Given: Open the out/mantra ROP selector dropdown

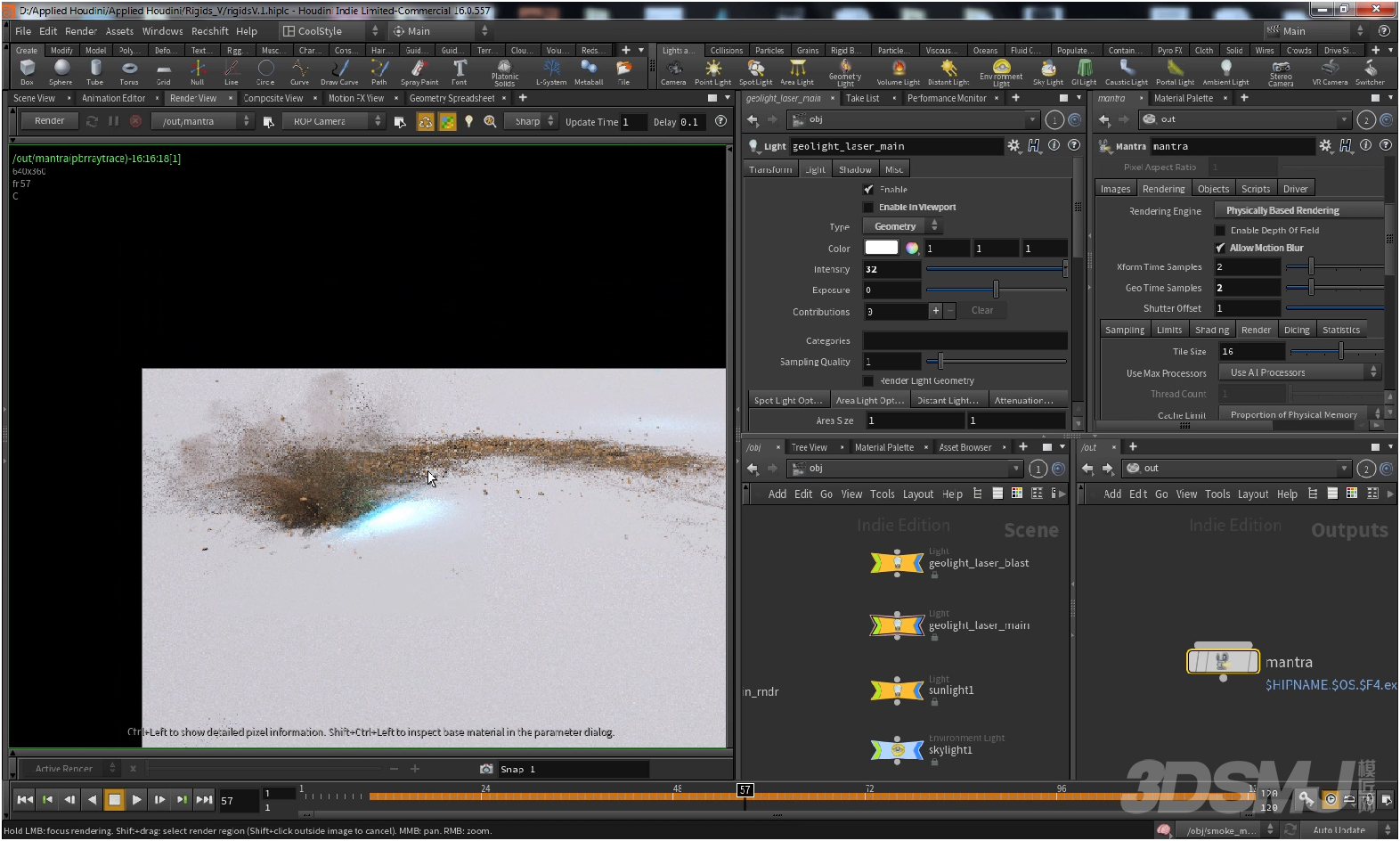Looking at the screenshot, I should coord(202,121).
